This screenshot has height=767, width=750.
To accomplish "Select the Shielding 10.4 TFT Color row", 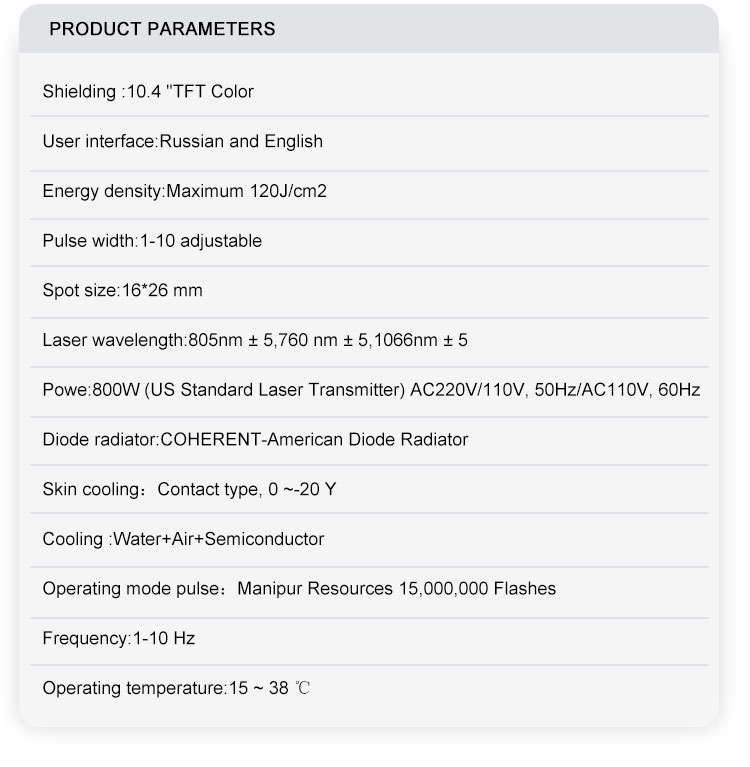I will point(148,92).
